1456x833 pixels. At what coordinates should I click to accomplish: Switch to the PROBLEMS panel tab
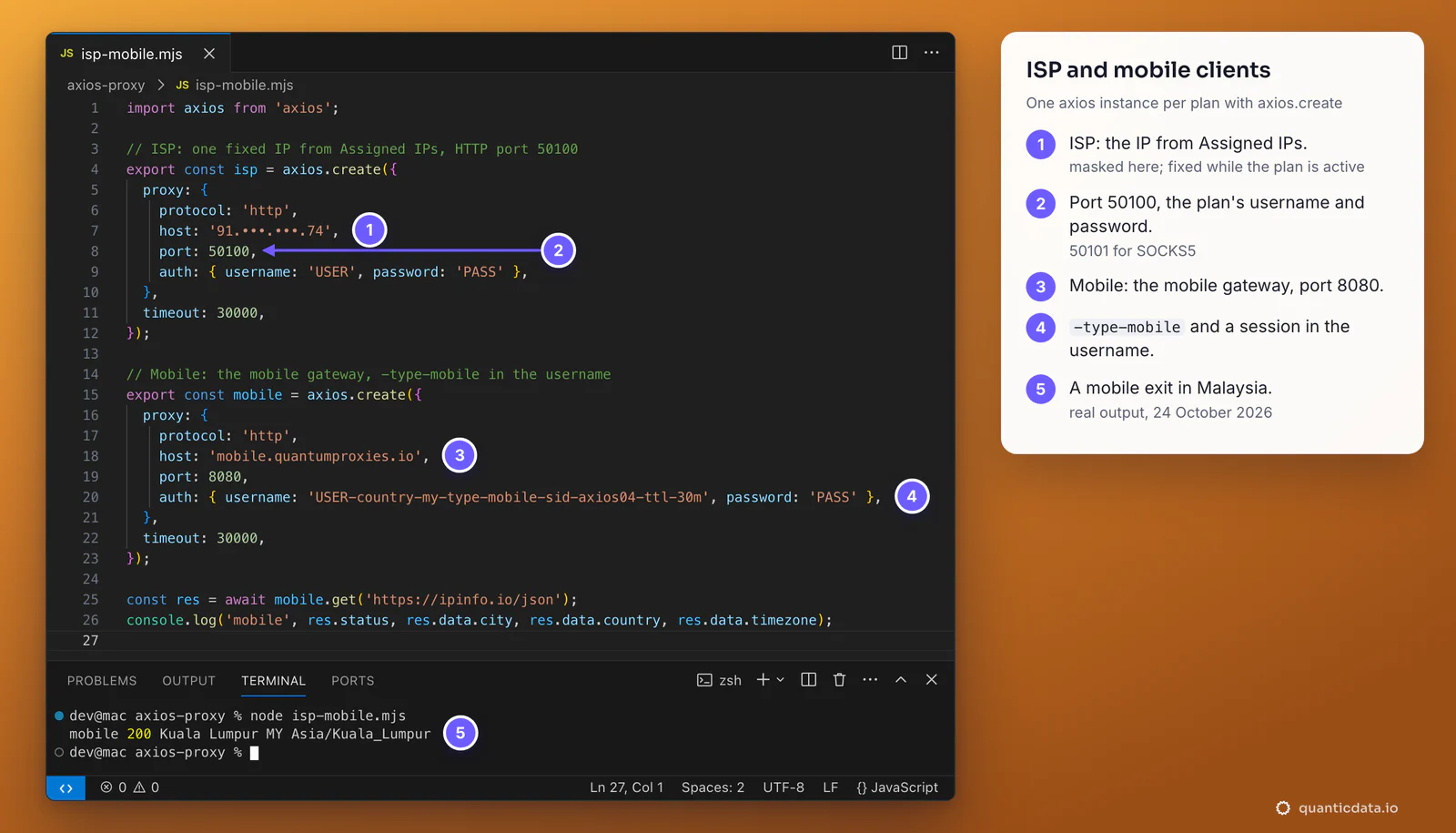[102, 681]
